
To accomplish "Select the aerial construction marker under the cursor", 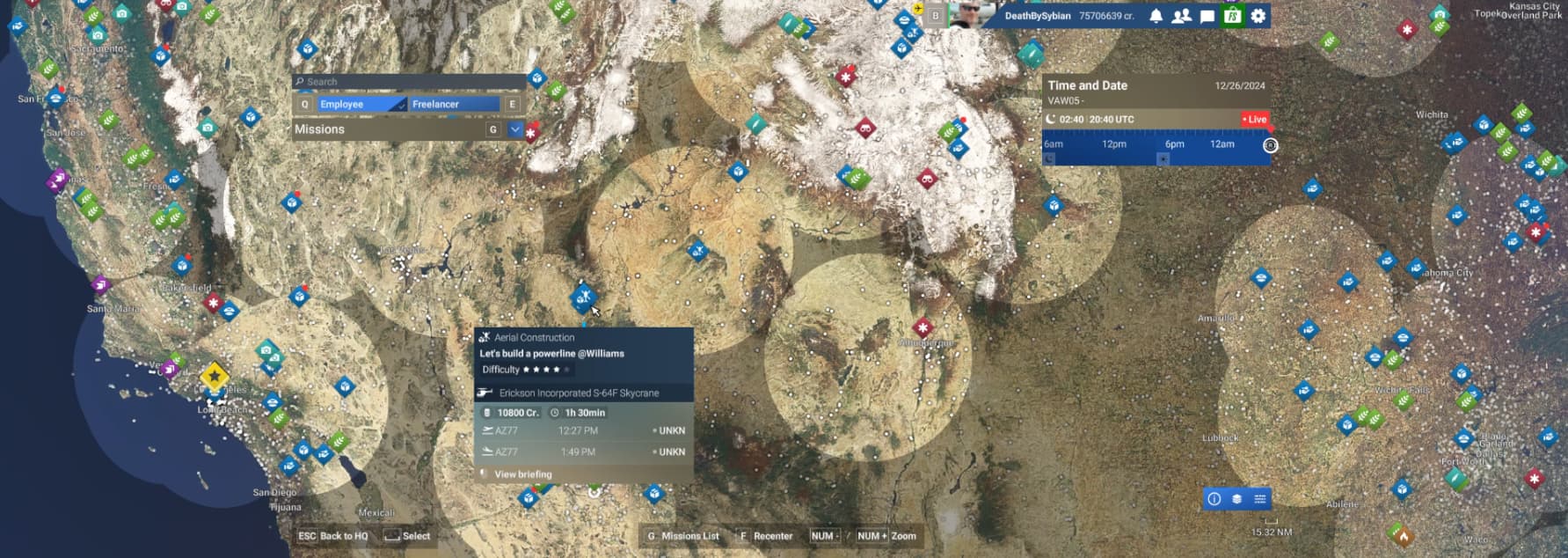I will click(x=582, y=297).
